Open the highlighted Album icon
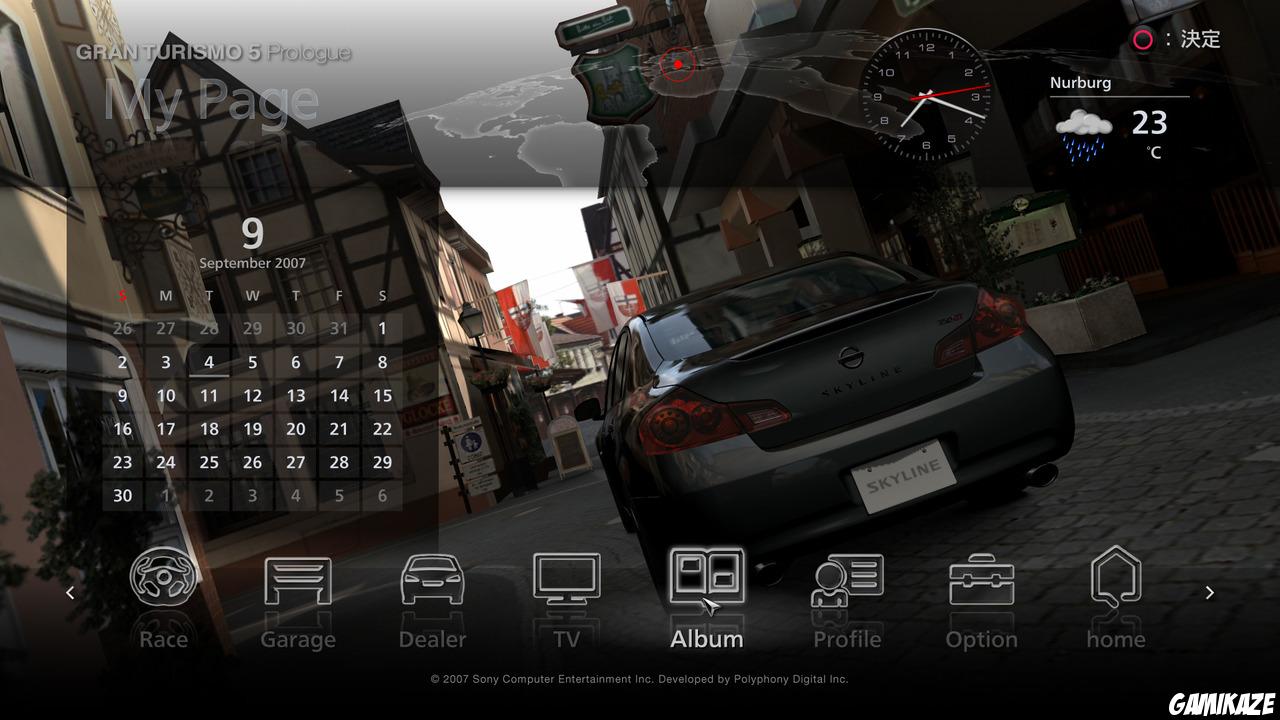Viewport: 1280px width, 720px height. (706, 578)
